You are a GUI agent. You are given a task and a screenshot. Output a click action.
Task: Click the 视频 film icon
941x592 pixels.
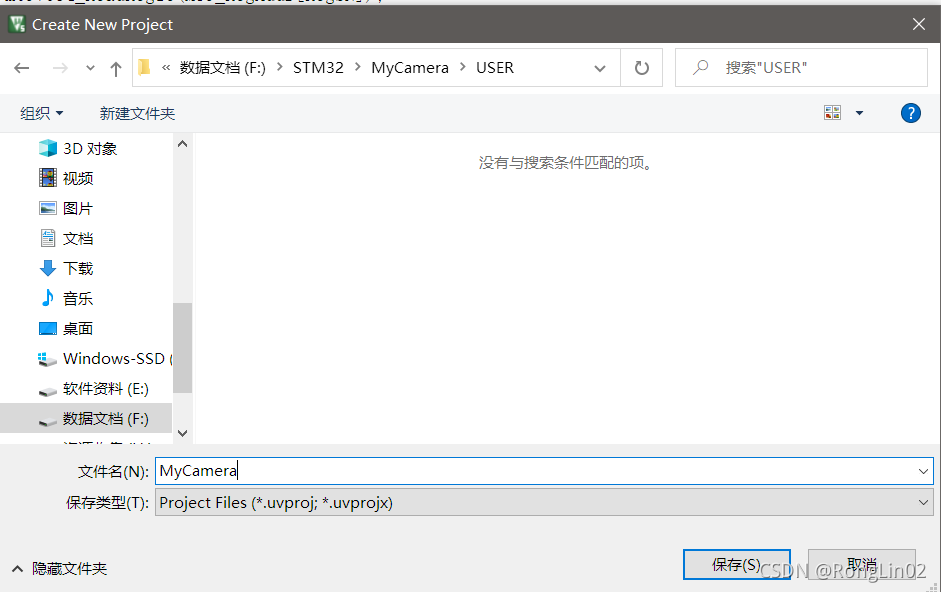tap(48, 178)
